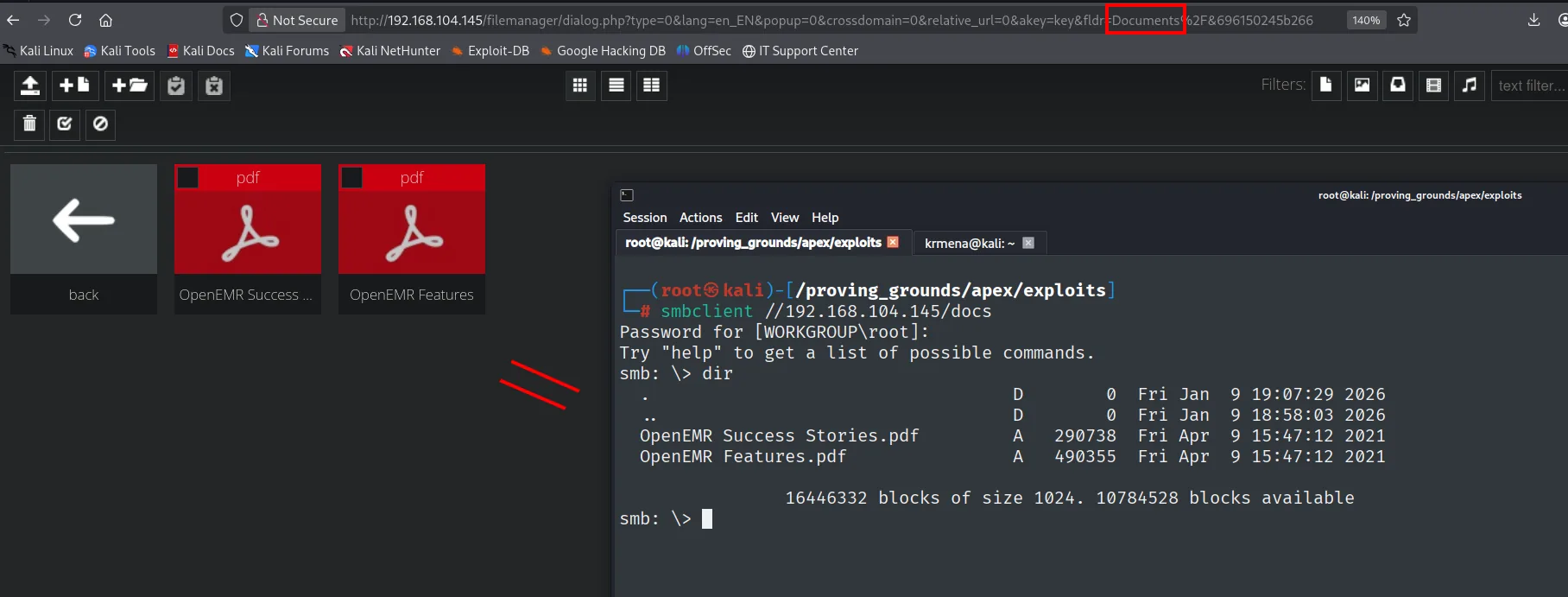Open the terminal Edit menu
This screenshot has width=1568, height=597.
(x=747, y=218)
